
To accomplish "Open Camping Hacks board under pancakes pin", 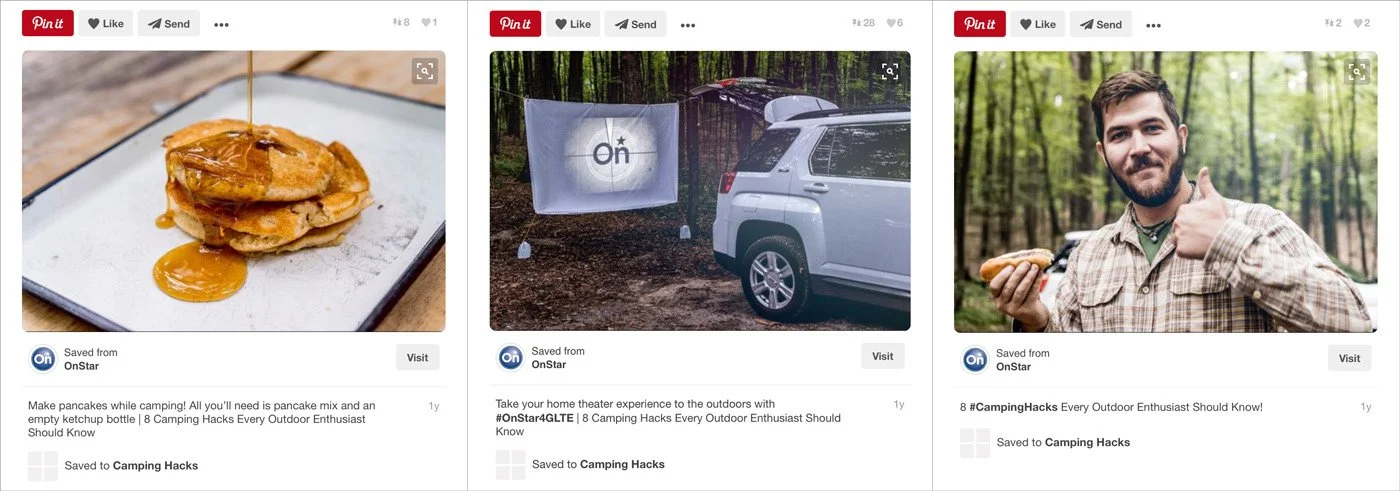I will point(155,465).
